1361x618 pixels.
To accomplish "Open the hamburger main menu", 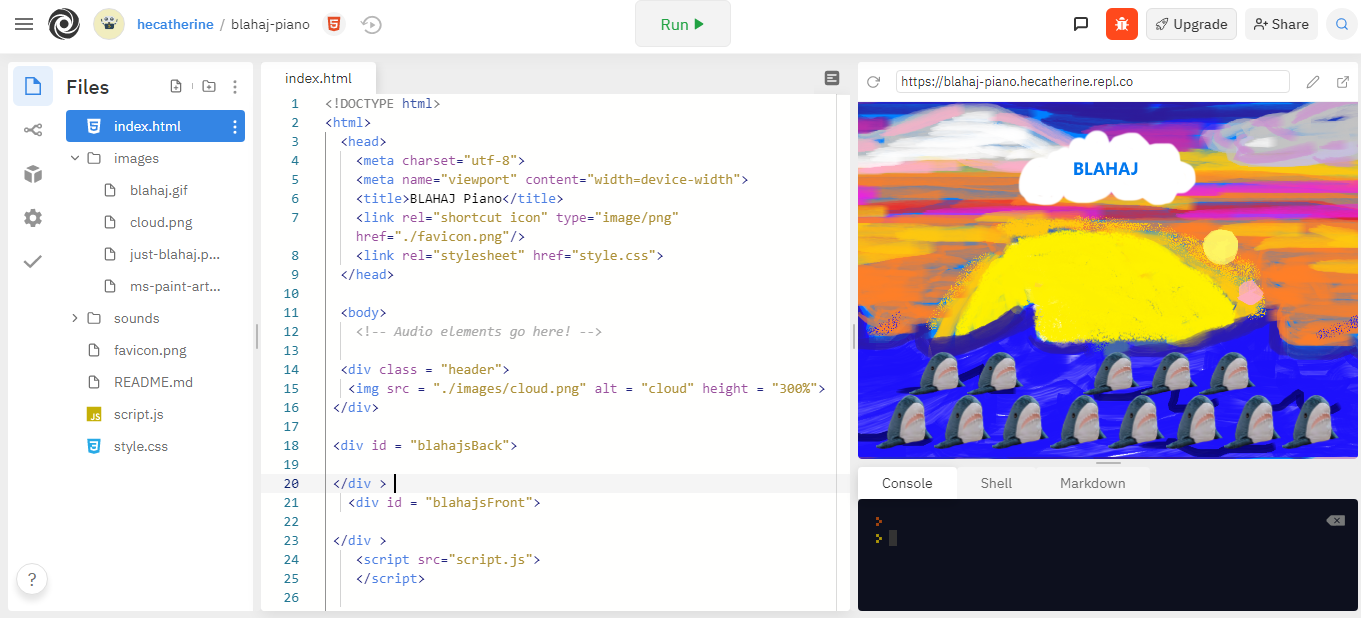I will tap(24, 24).
